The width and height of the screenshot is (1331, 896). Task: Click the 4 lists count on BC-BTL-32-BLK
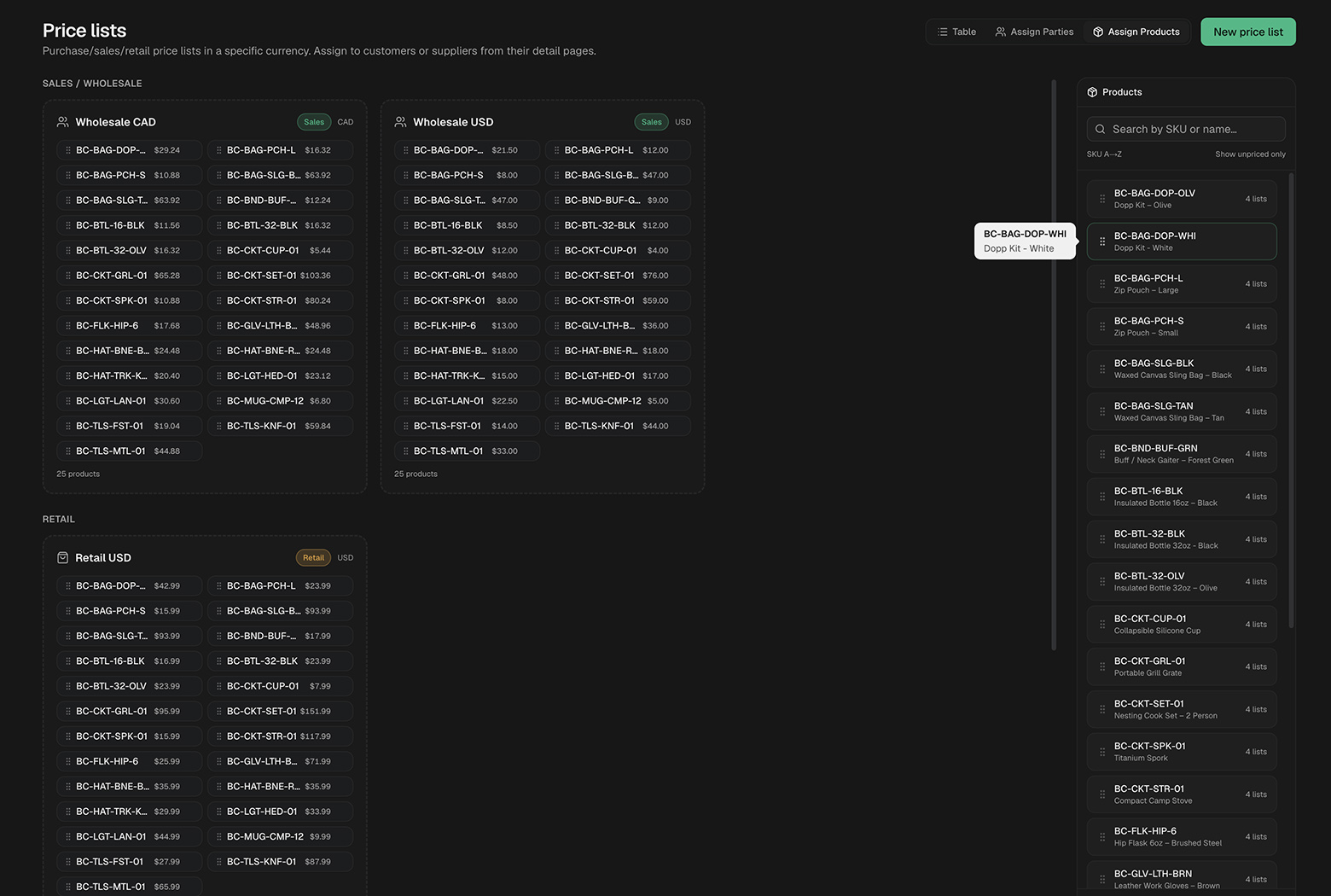1255,539
